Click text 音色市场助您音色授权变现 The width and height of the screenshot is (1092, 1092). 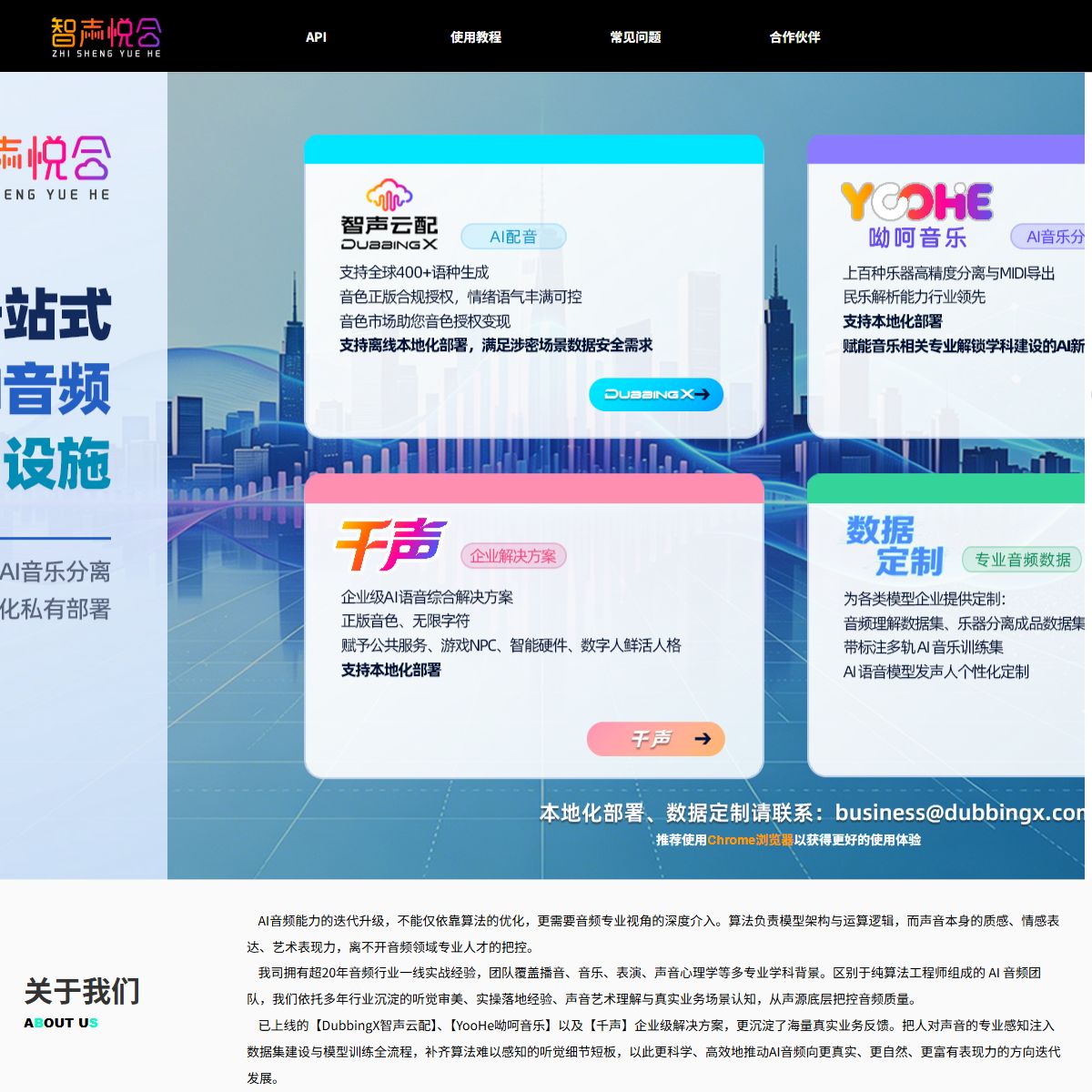(425, 321)
